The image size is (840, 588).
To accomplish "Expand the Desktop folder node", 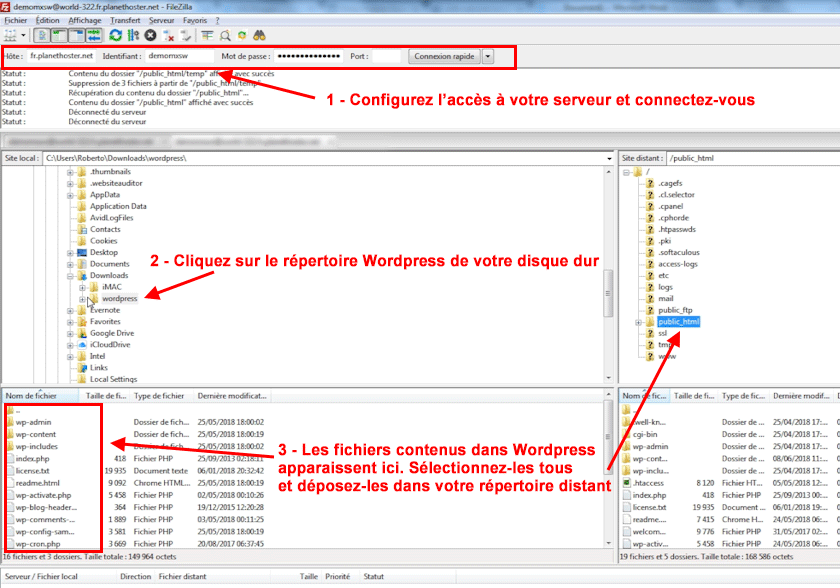I will 70,253.
